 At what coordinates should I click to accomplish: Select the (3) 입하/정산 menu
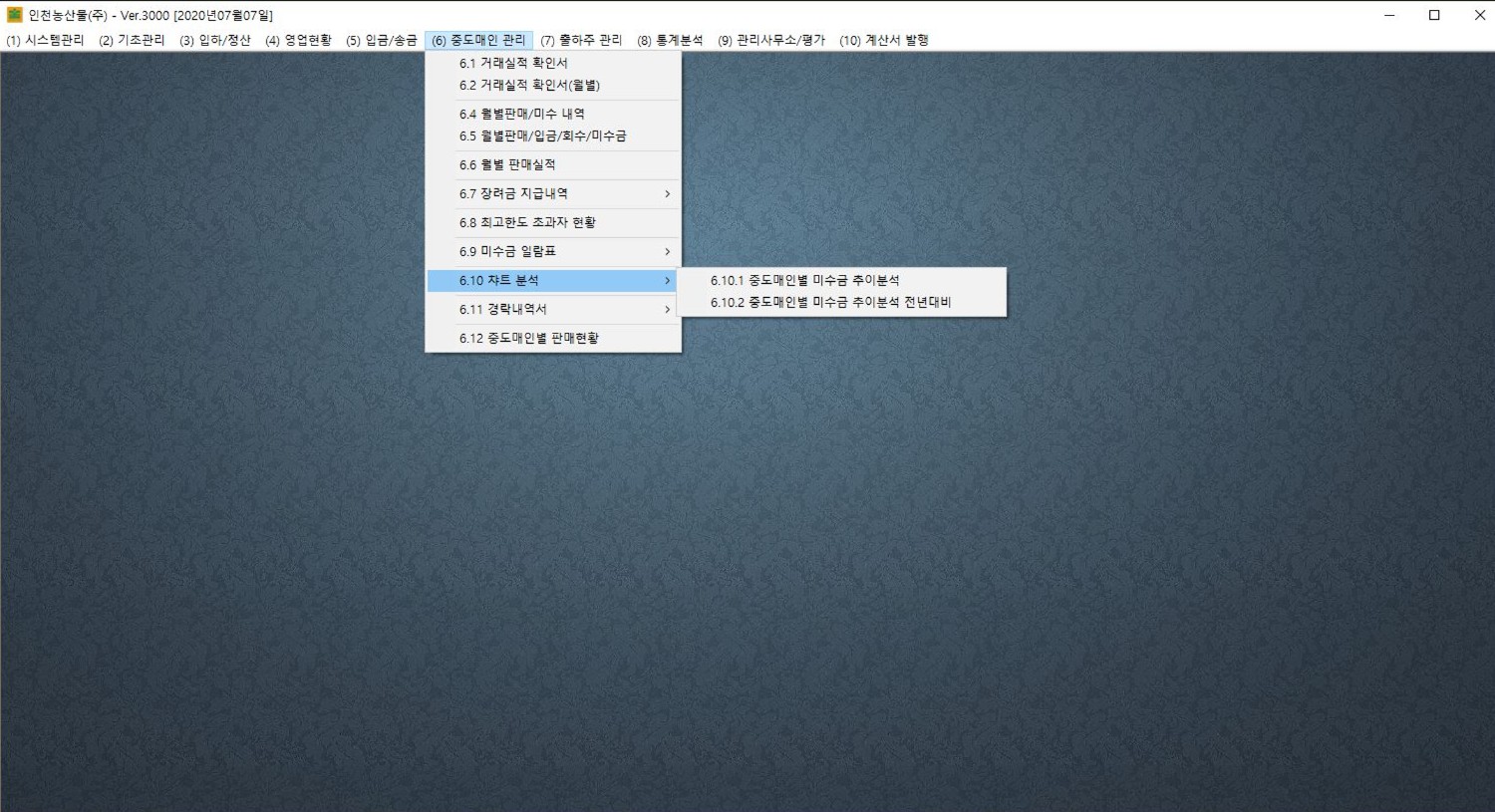[214, 40]
